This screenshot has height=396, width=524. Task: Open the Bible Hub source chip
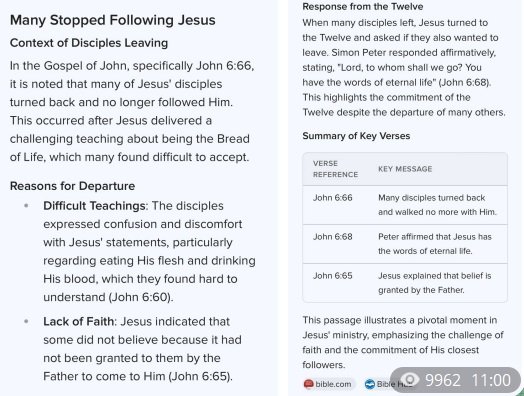coord(389,384)
